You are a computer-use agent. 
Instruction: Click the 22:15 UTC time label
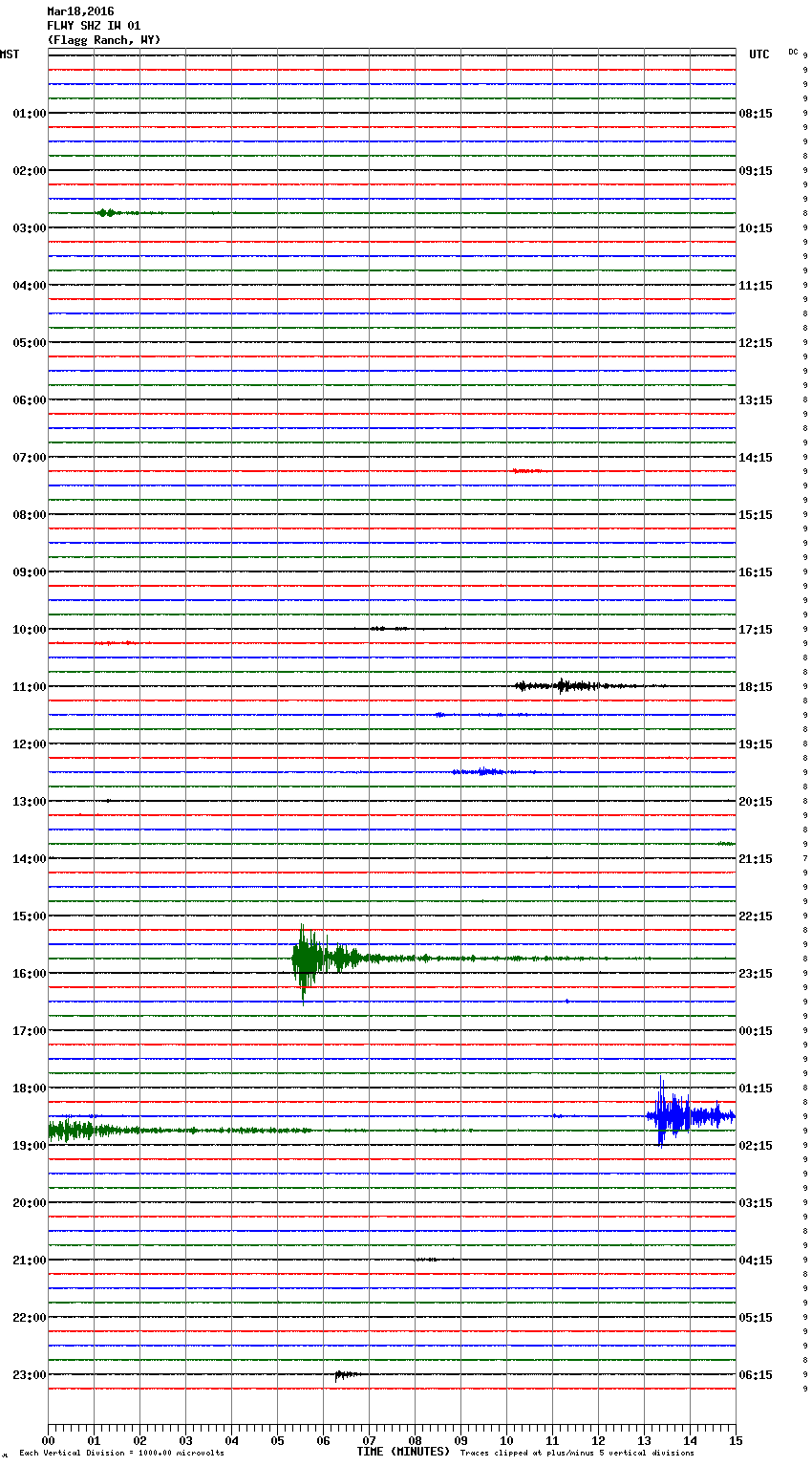[x=756, y=916]
